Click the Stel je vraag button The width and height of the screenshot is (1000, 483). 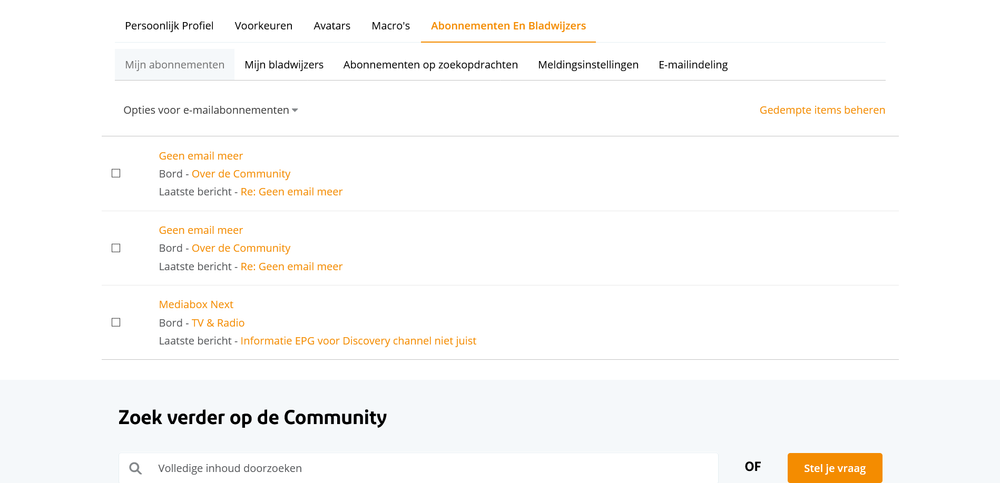(x=835, y=468)
